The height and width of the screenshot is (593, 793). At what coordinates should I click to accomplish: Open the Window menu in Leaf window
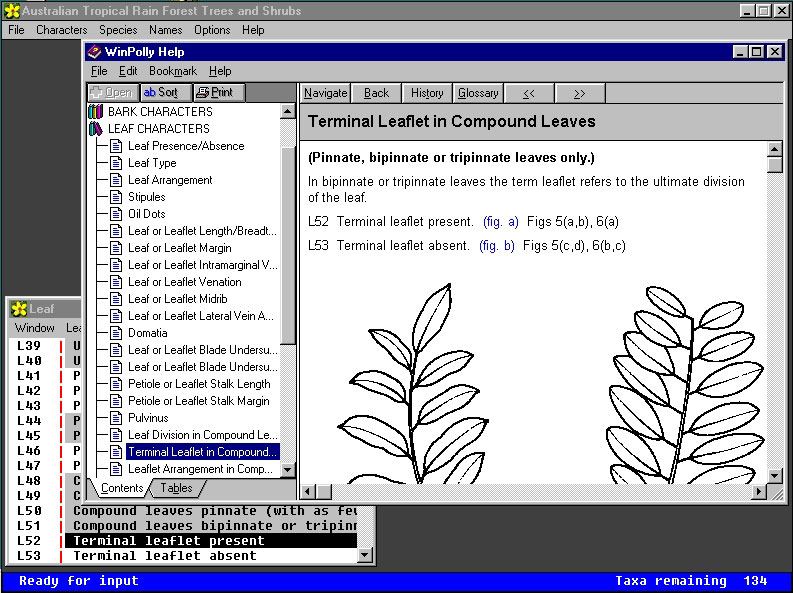(x=34, y=328)
